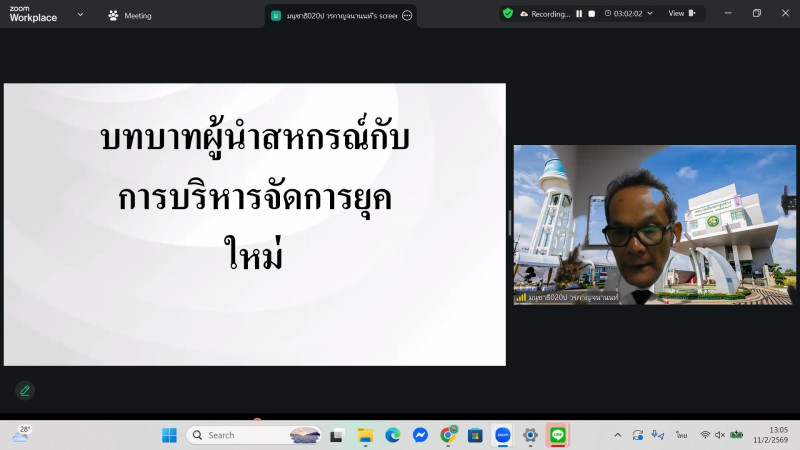The width and height of the screenshot is (800, 450).
Task: Open the View layout menu
Action: pos(682,14)
